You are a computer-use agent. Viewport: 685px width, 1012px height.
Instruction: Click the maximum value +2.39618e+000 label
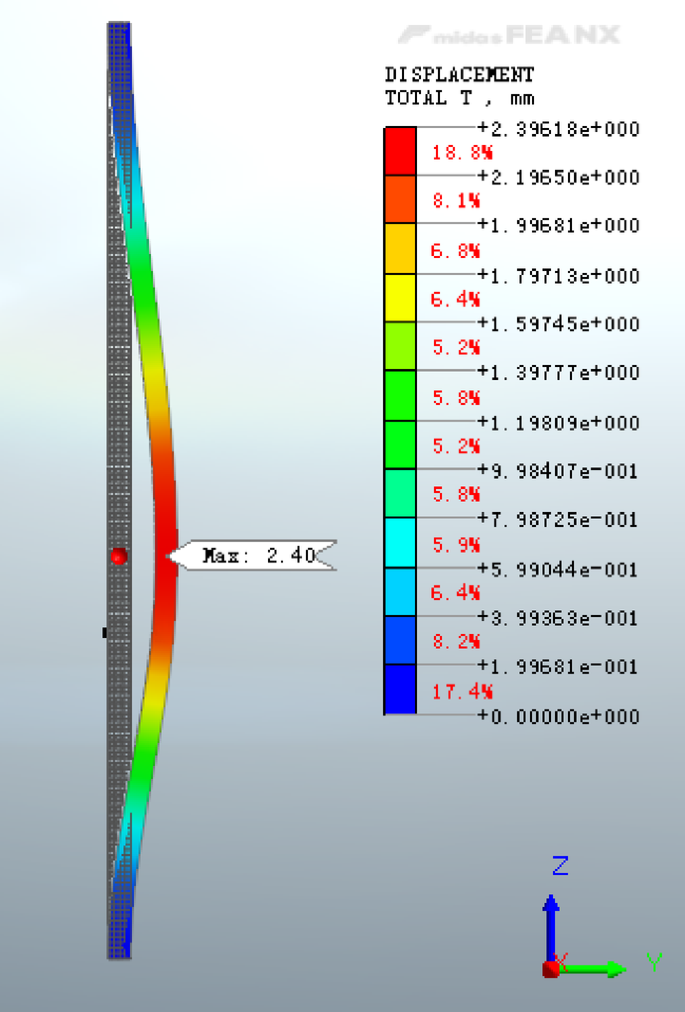[558, 129]
